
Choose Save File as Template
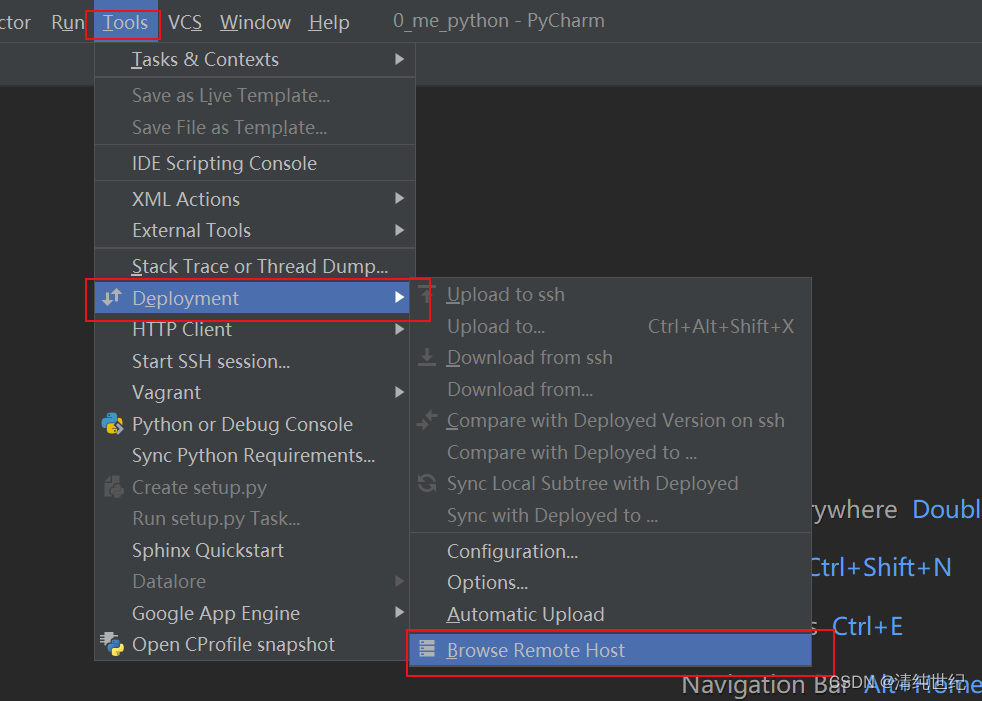click(x=255, y=128)
